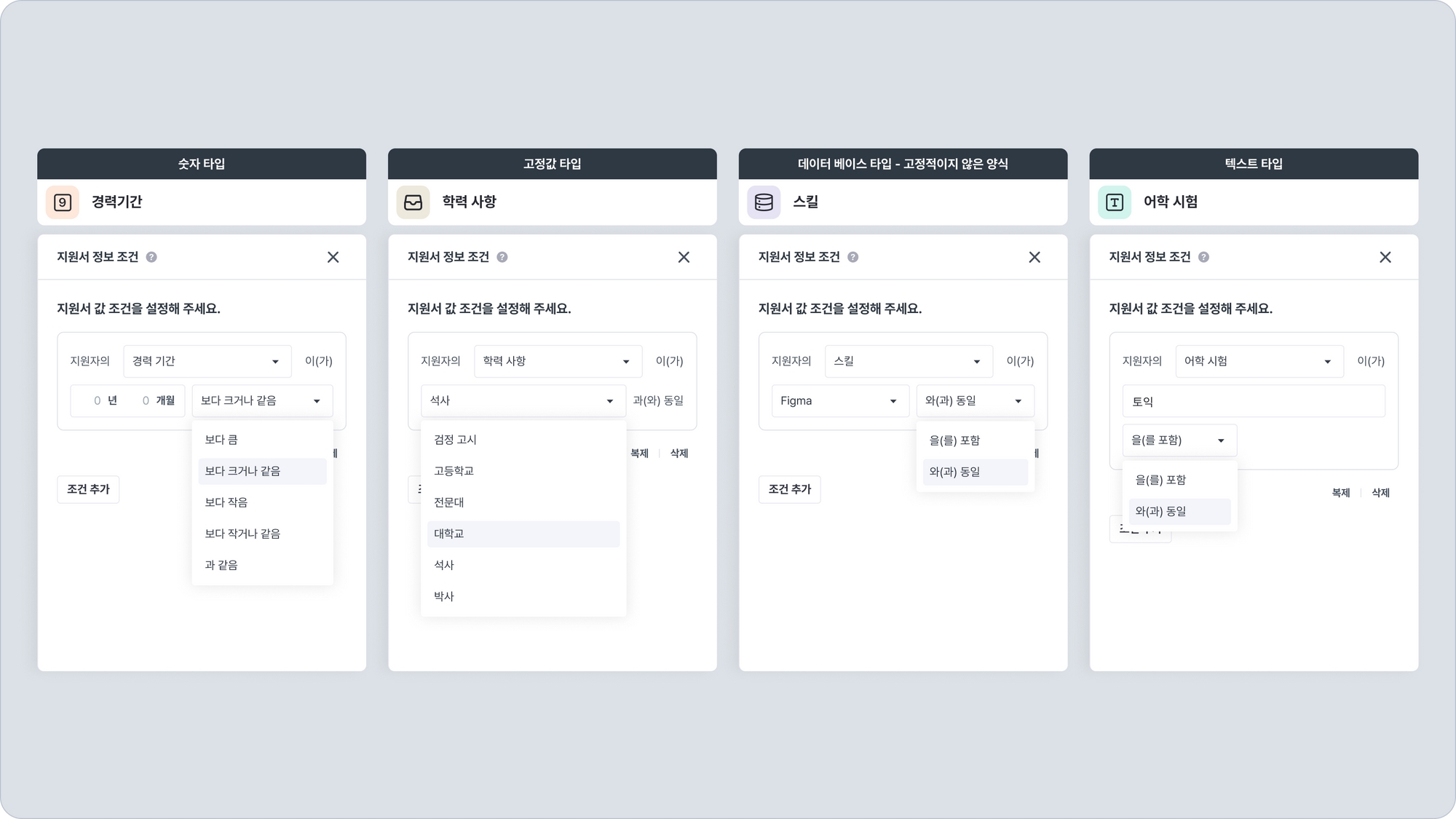Image resolution: width=1456 pixels, height=819 pixels.
Task: Open the Figma skill dropdown
Action: [839, 400]
